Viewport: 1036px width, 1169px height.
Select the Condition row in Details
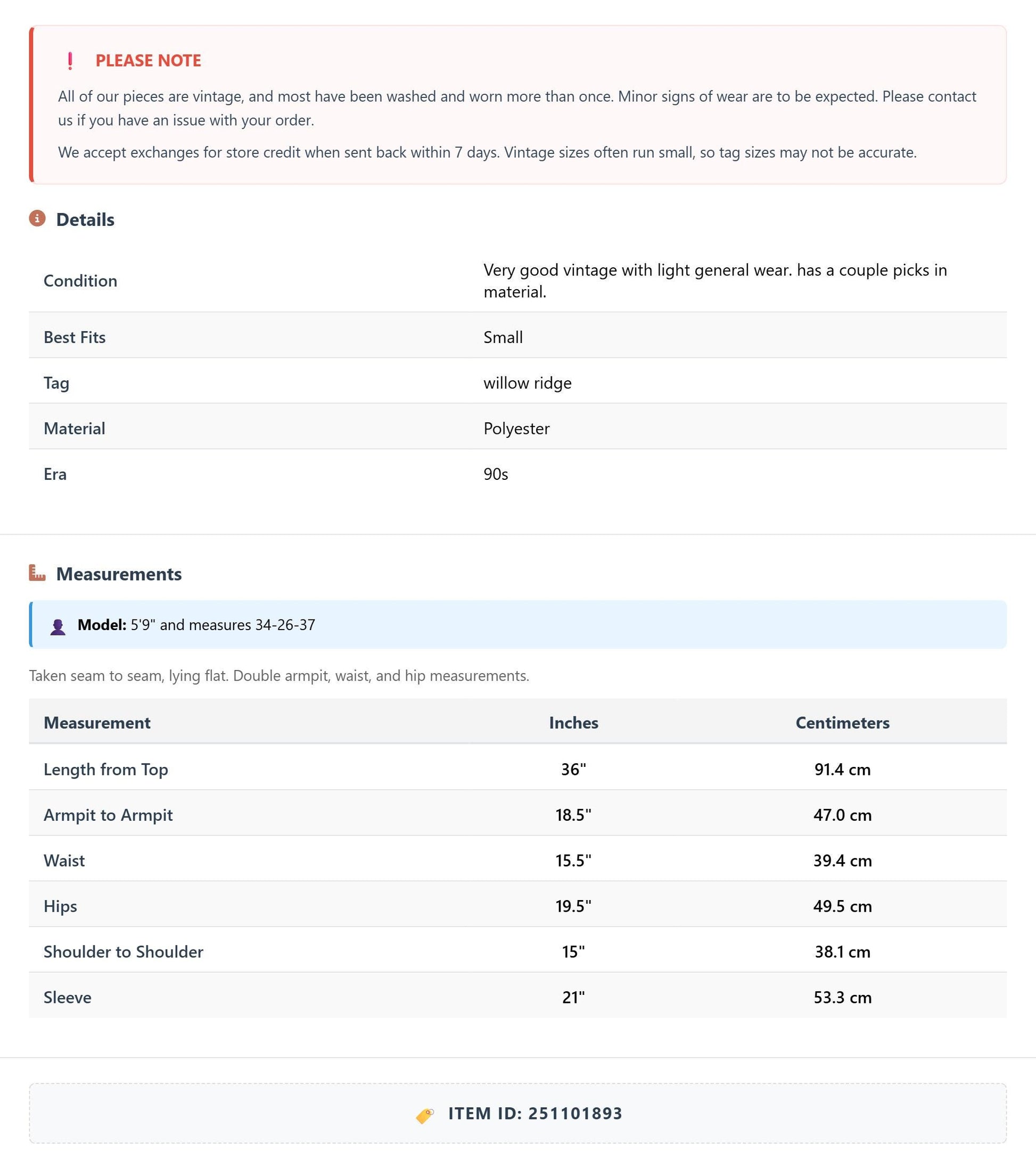(x=517, y=281)
